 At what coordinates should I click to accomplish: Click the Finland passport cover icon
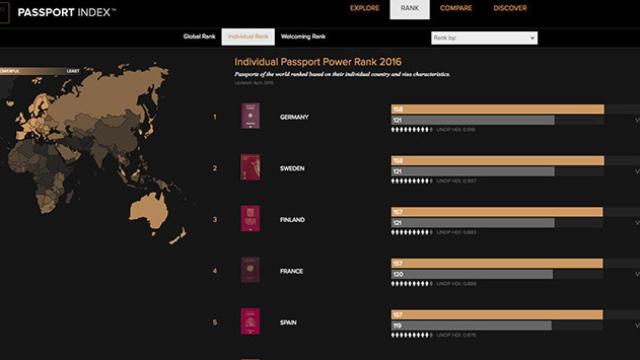point(250,218)
